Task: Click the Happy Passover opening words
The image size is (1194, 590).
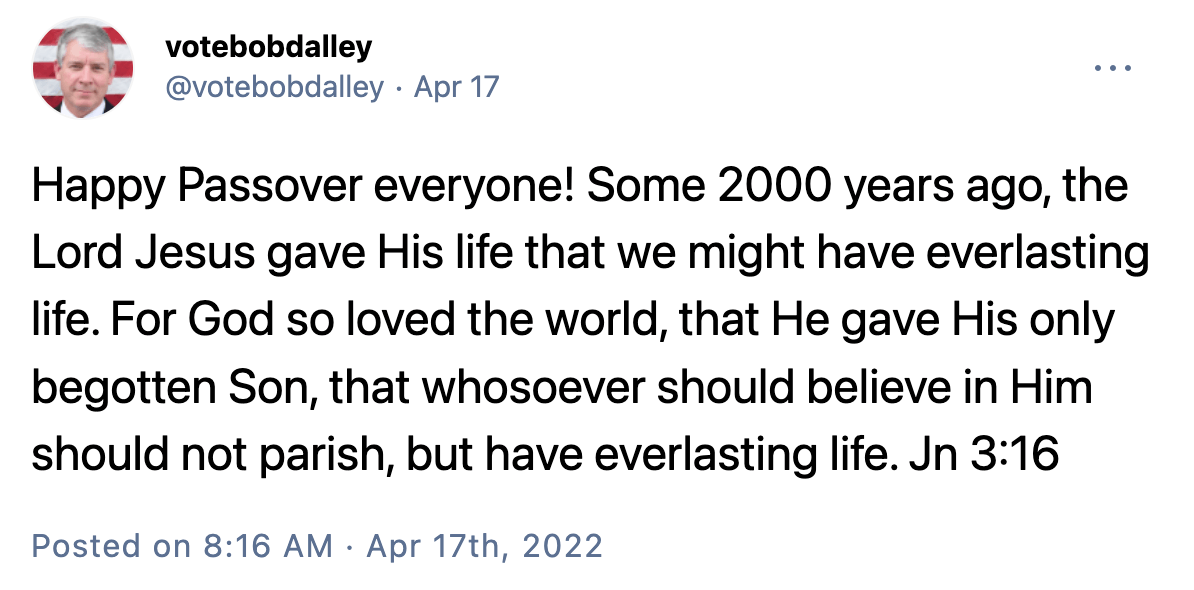Action: 187,187
